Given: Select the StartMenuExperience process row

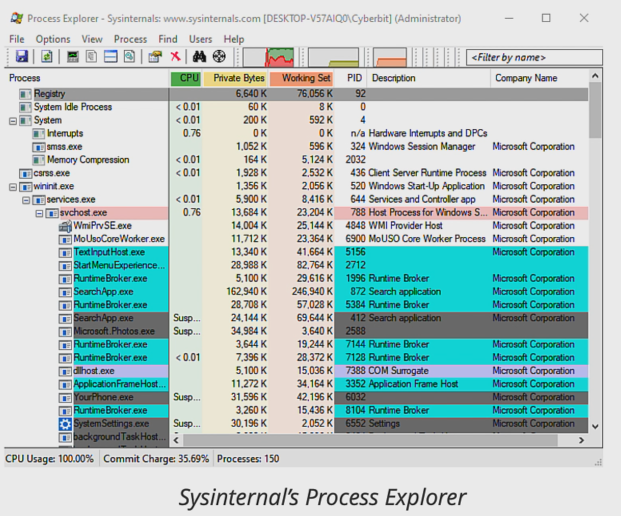Looking at the screenshot, I should (x=296, y=265).
